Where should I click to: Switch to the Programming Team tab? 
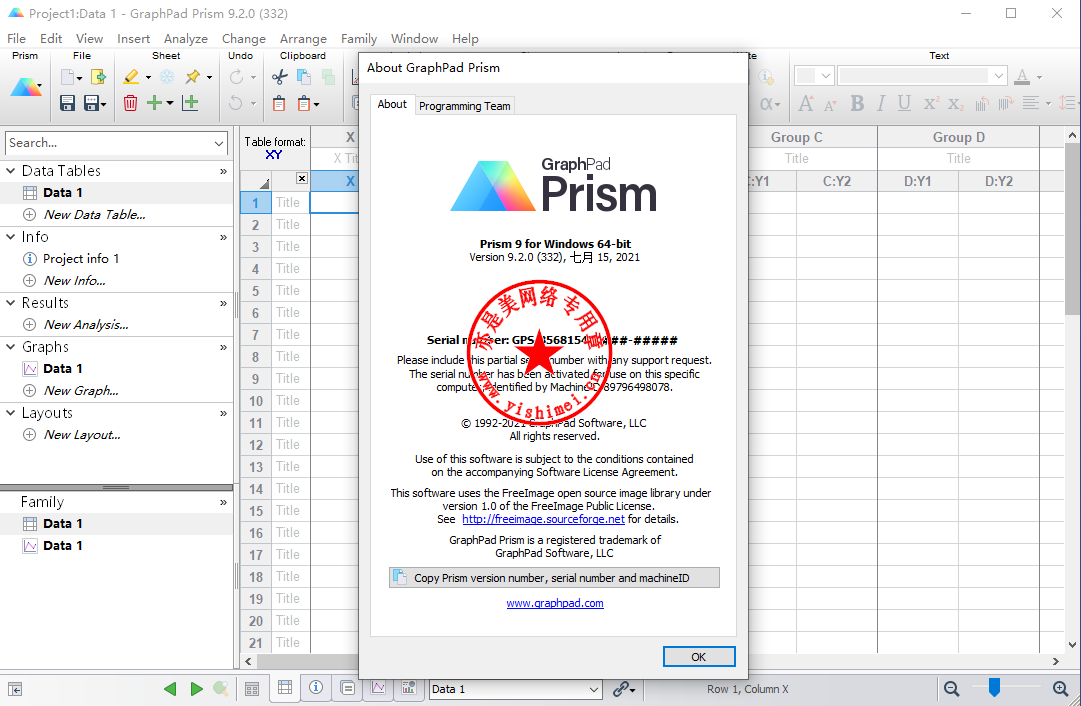pyautogui.click(x=465, y=105)
